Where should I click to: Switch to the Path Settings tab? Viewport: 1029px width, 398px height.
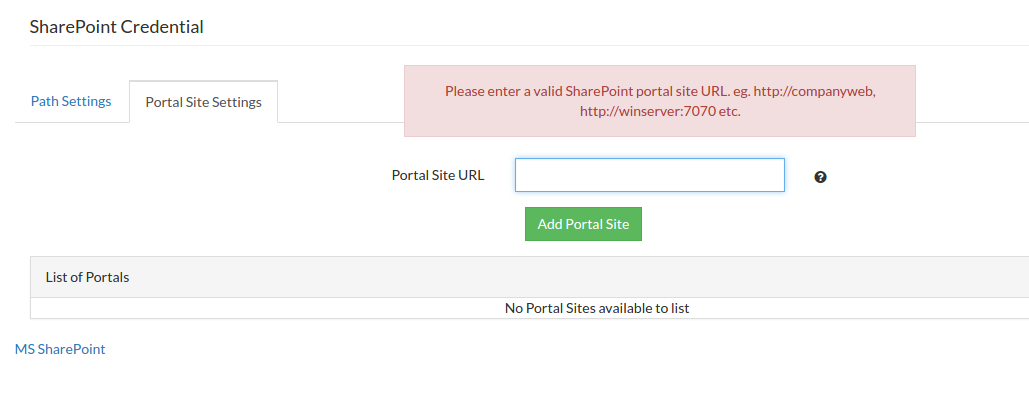71,102
